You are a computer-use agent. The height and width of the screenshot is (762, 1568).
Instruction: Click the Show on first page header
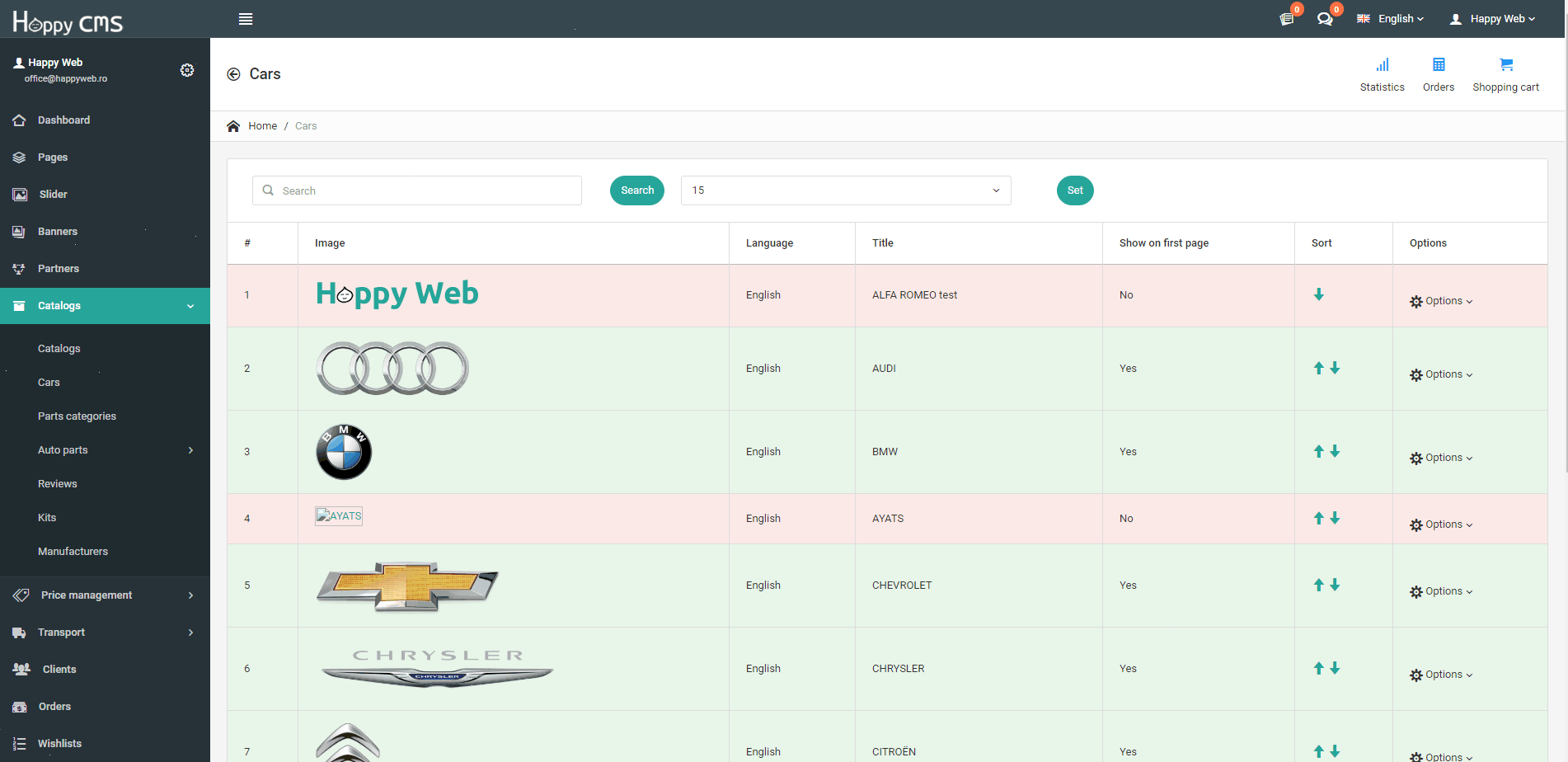pyautogui.click(x=1164, y=243)
